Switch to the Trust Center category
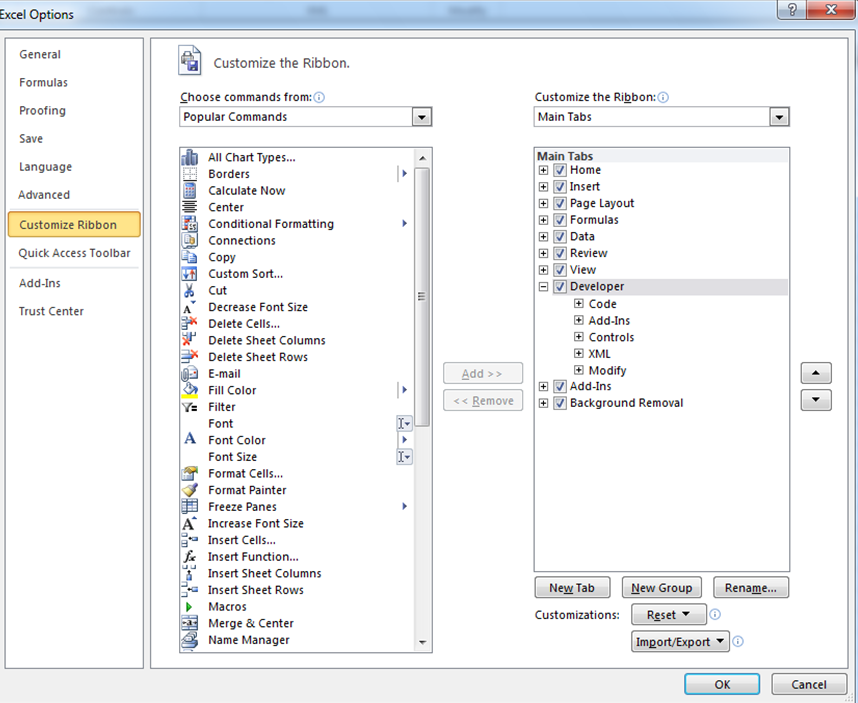 coord(51,311)
